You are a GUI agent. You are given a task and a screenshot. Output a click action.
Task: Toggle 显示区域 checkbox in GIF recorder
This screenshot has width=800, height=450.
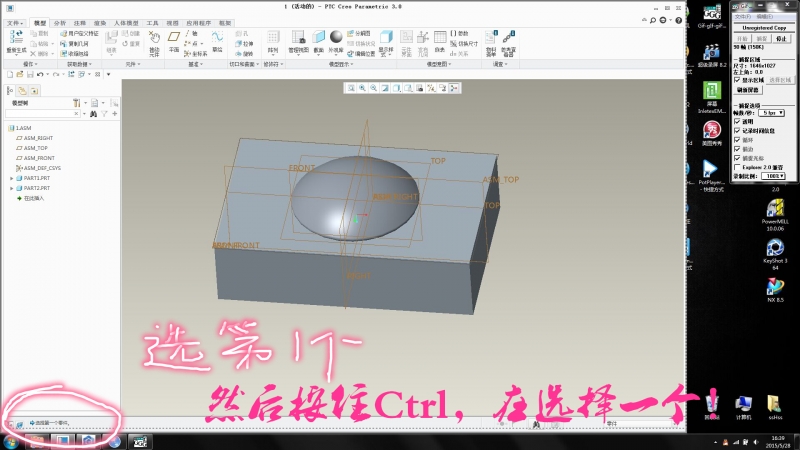(x=737, y=80)
